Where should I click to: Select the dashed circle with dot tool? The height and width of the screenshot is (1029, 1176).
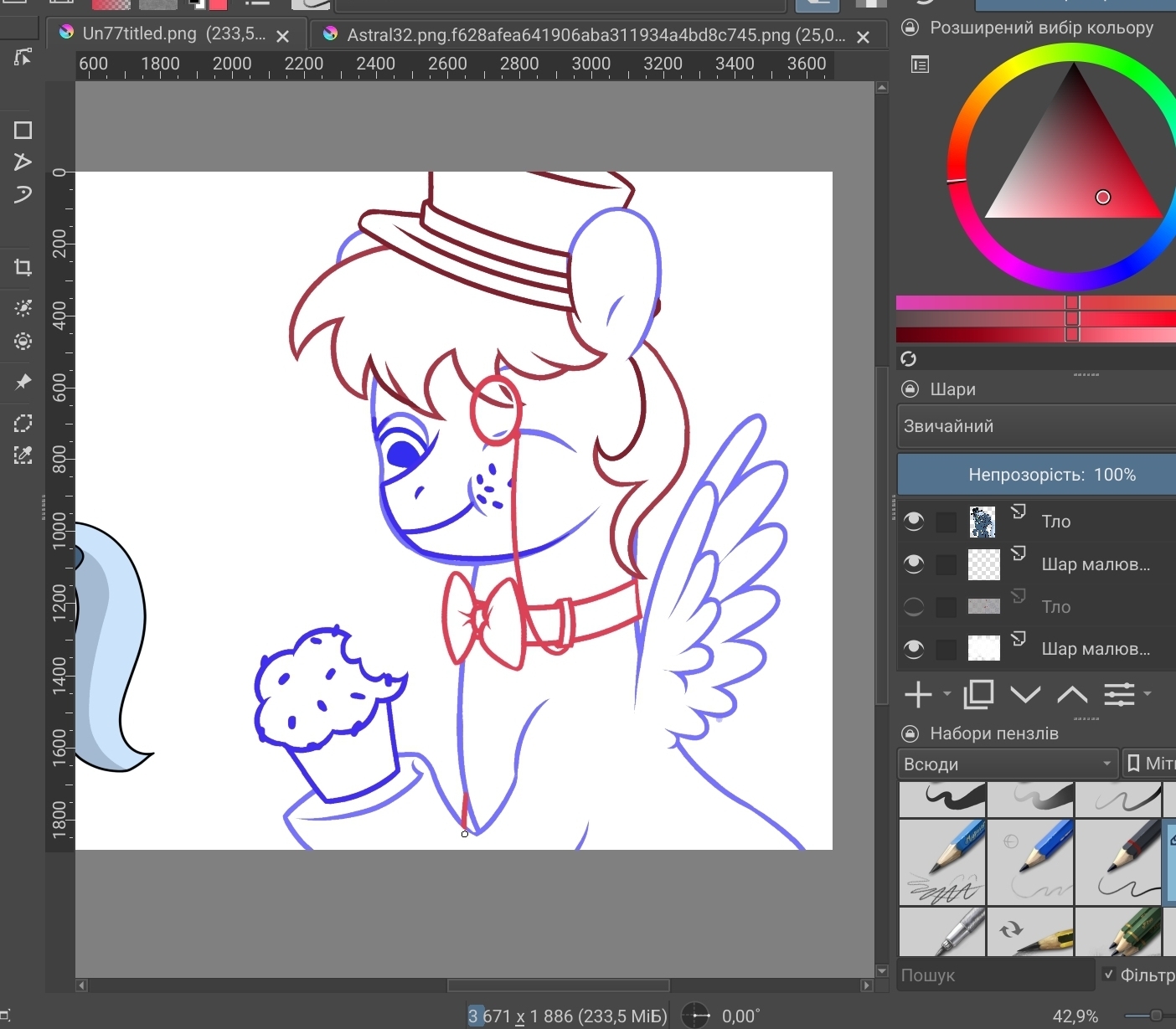(x=23, y=341)
